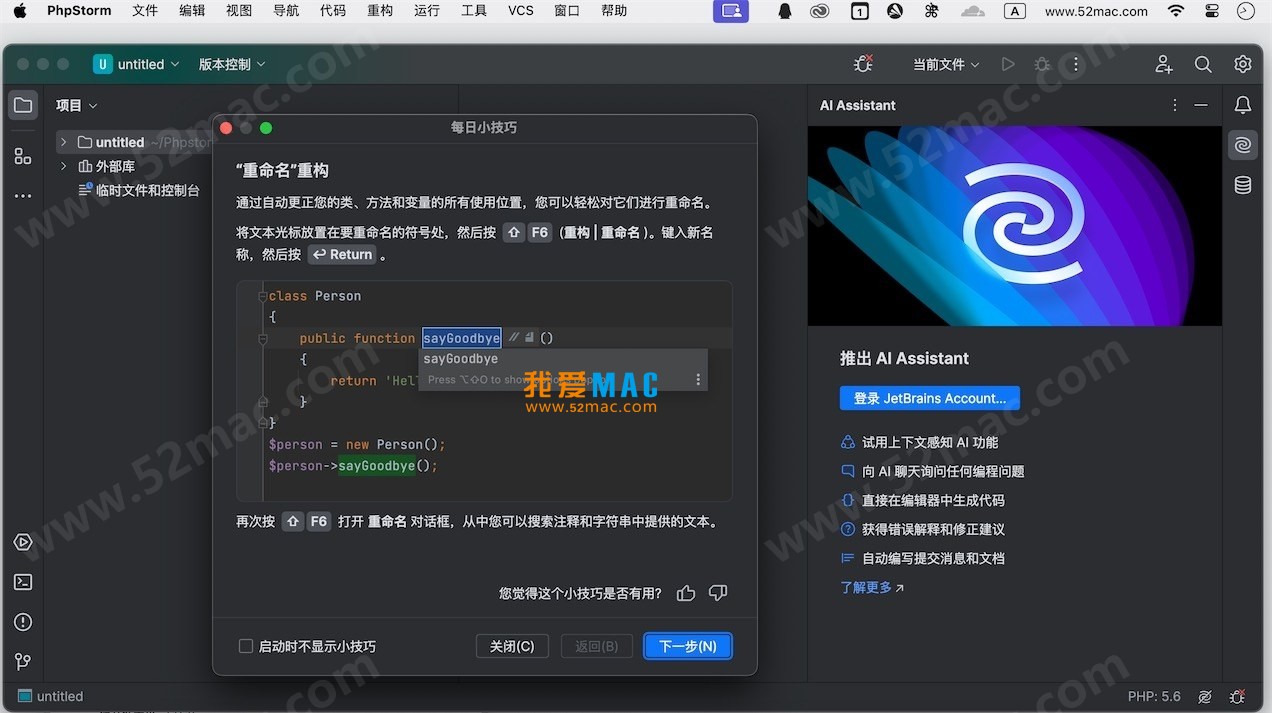Click the debug listener bug icon in toolbar
The image size is (1272, 713).
coord(863,64)
